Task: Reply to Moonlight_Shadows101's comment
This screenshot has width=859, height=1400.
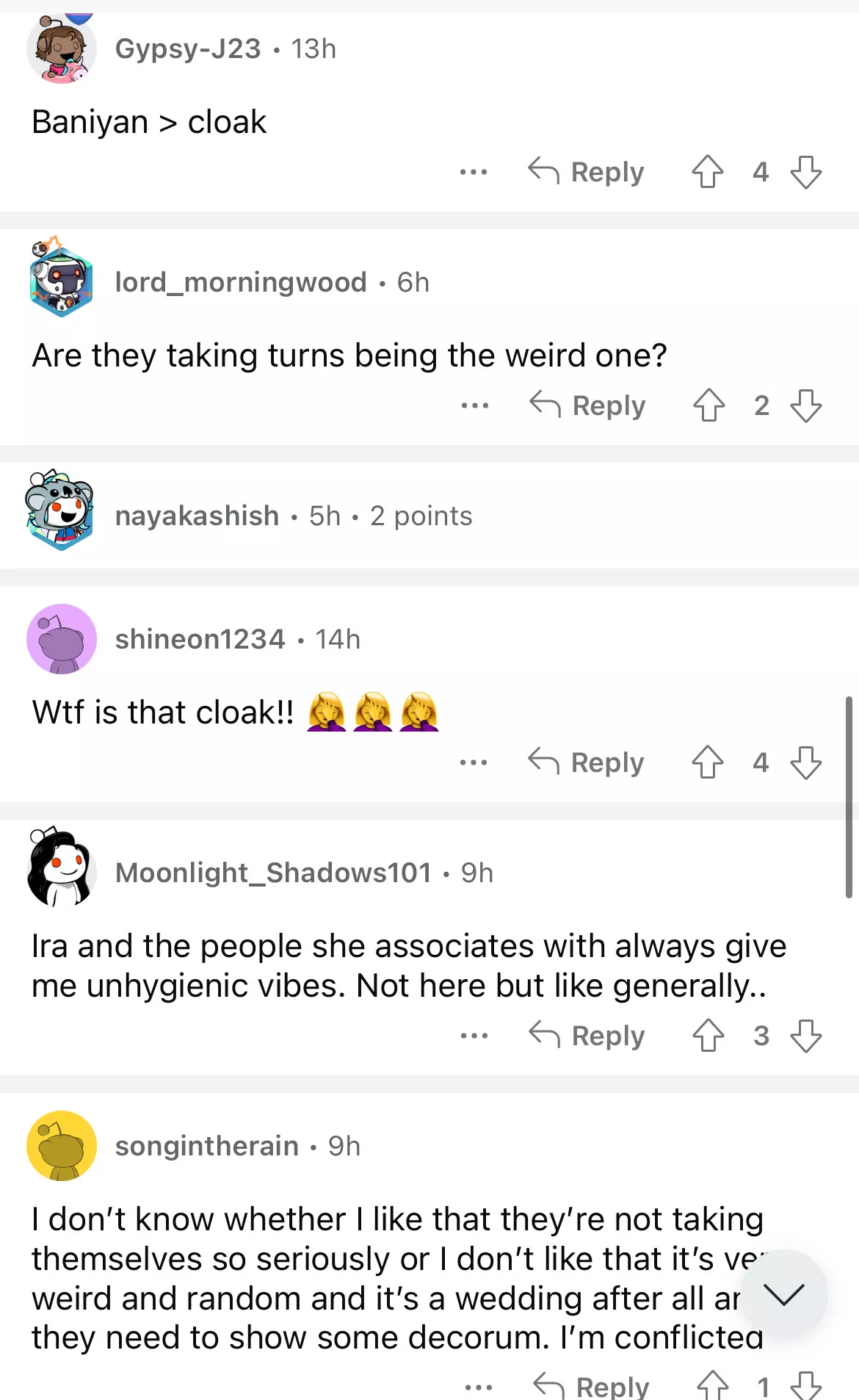Action: [587, 1036]
